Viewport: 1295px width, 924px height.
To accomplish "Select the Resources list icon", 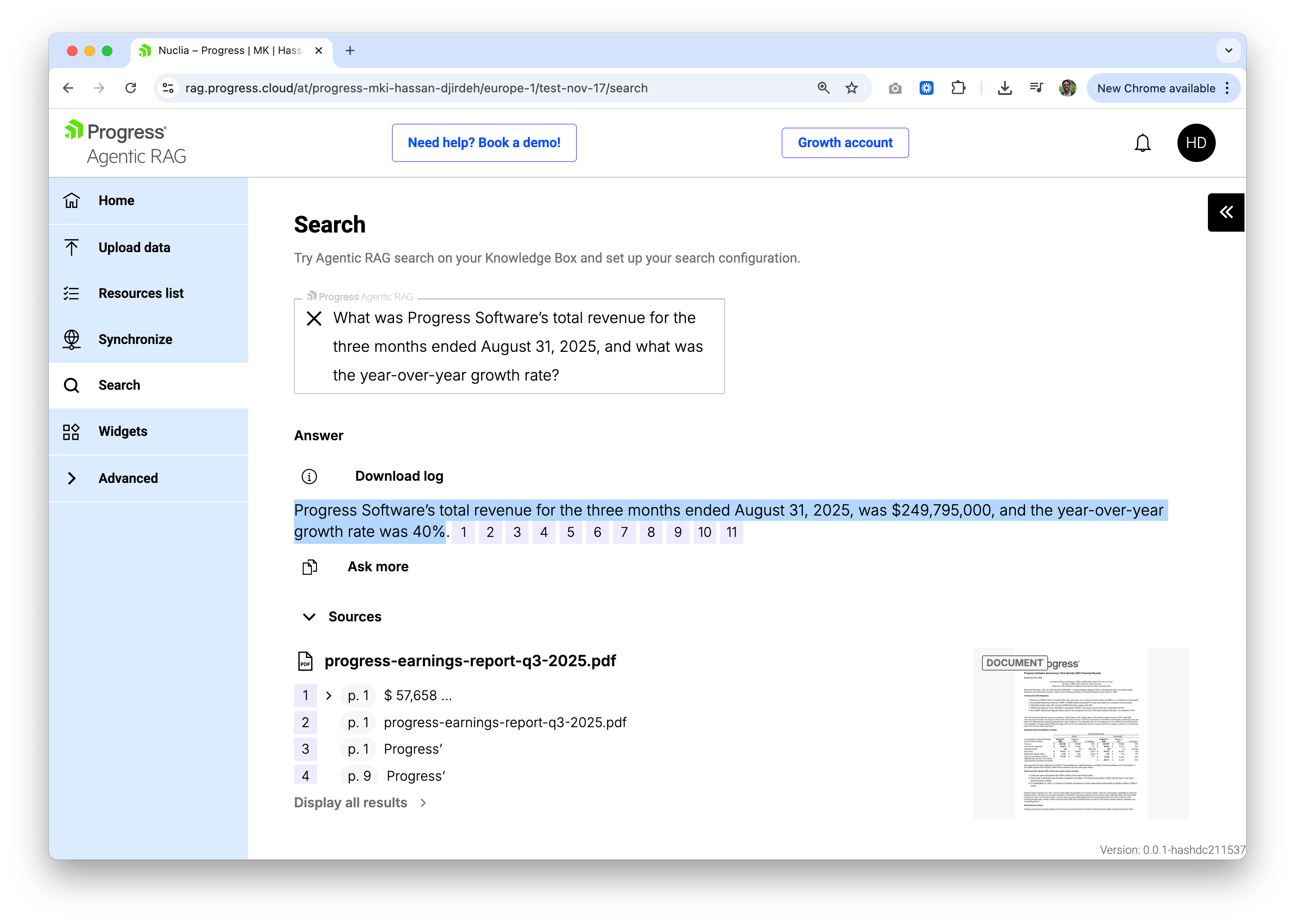I will coord(72,293).
